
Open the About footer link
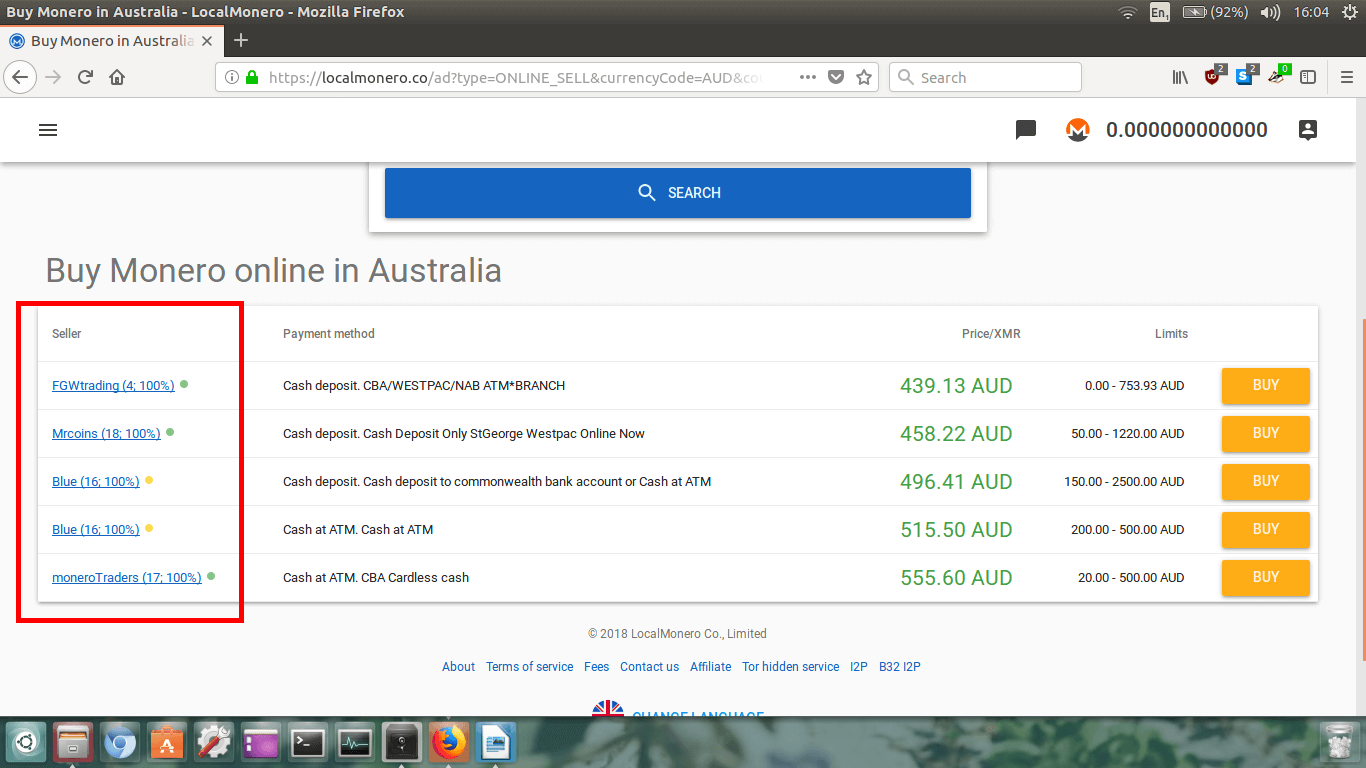pyautogui.click(x=459, y=667)
